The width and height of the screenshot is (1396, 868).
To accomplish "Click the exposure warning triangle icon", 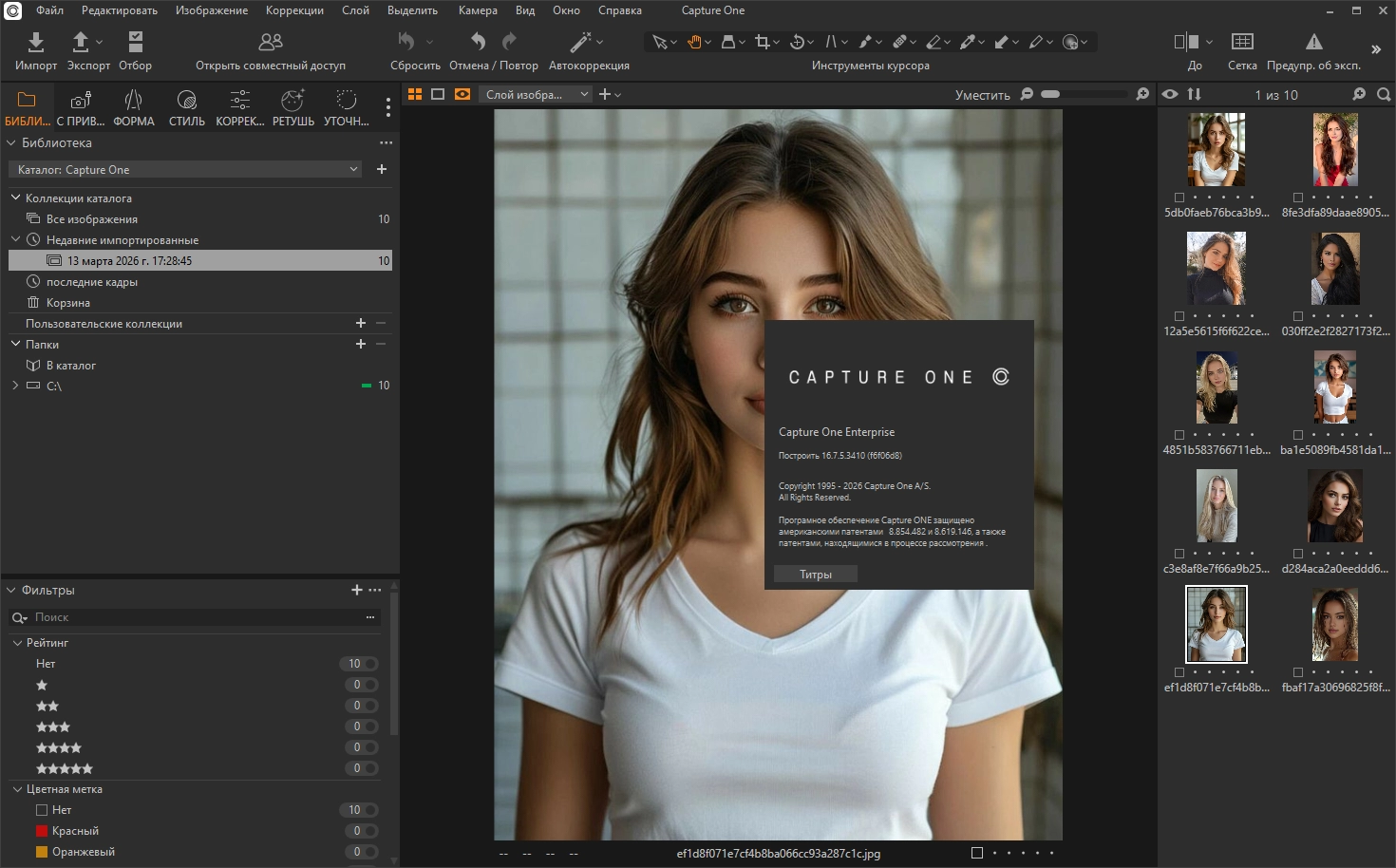I will point(1313,42).
